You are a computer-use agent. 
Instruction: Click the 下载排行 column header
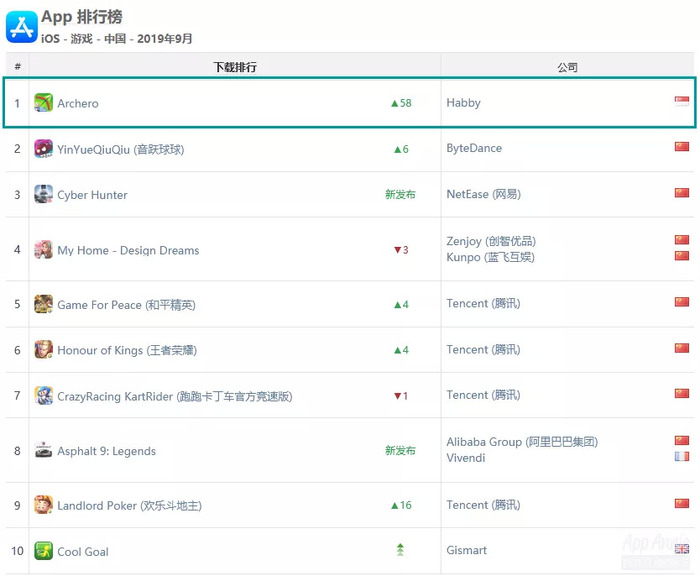tap(235, 67)
